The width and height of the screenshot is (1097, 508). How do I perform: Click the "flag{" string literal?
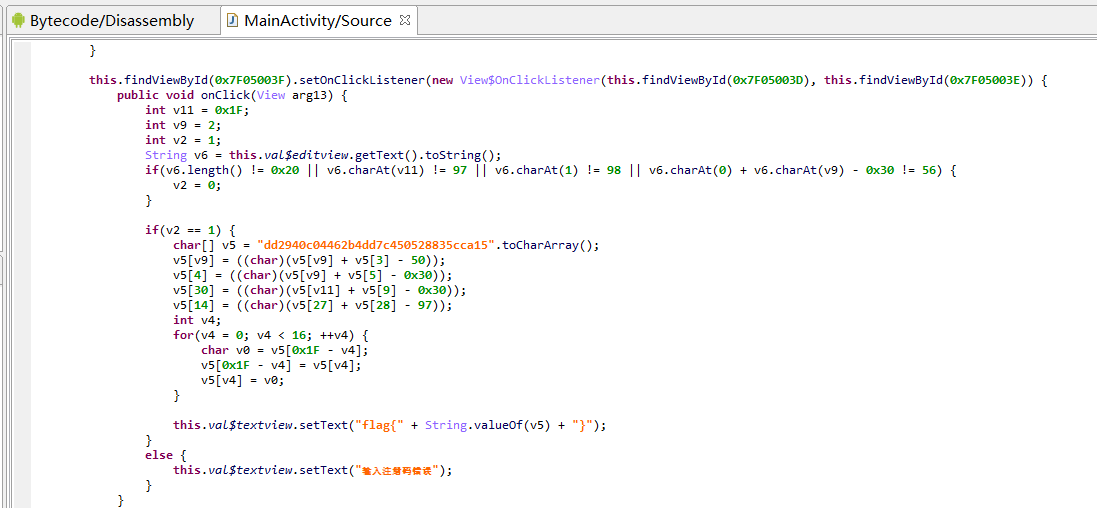click(380, 425)
